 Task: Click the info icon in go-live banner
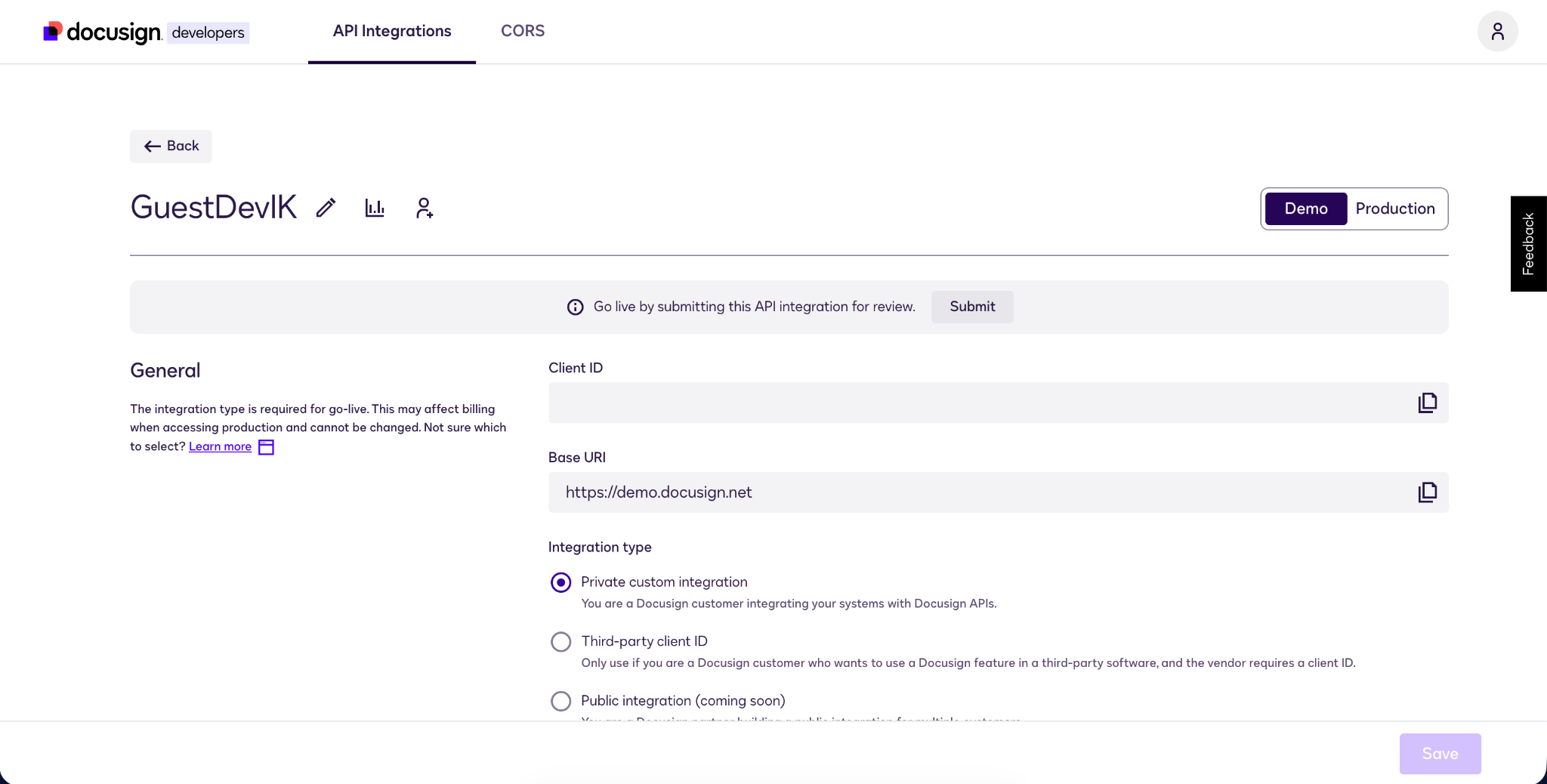(x=576, y=307)
